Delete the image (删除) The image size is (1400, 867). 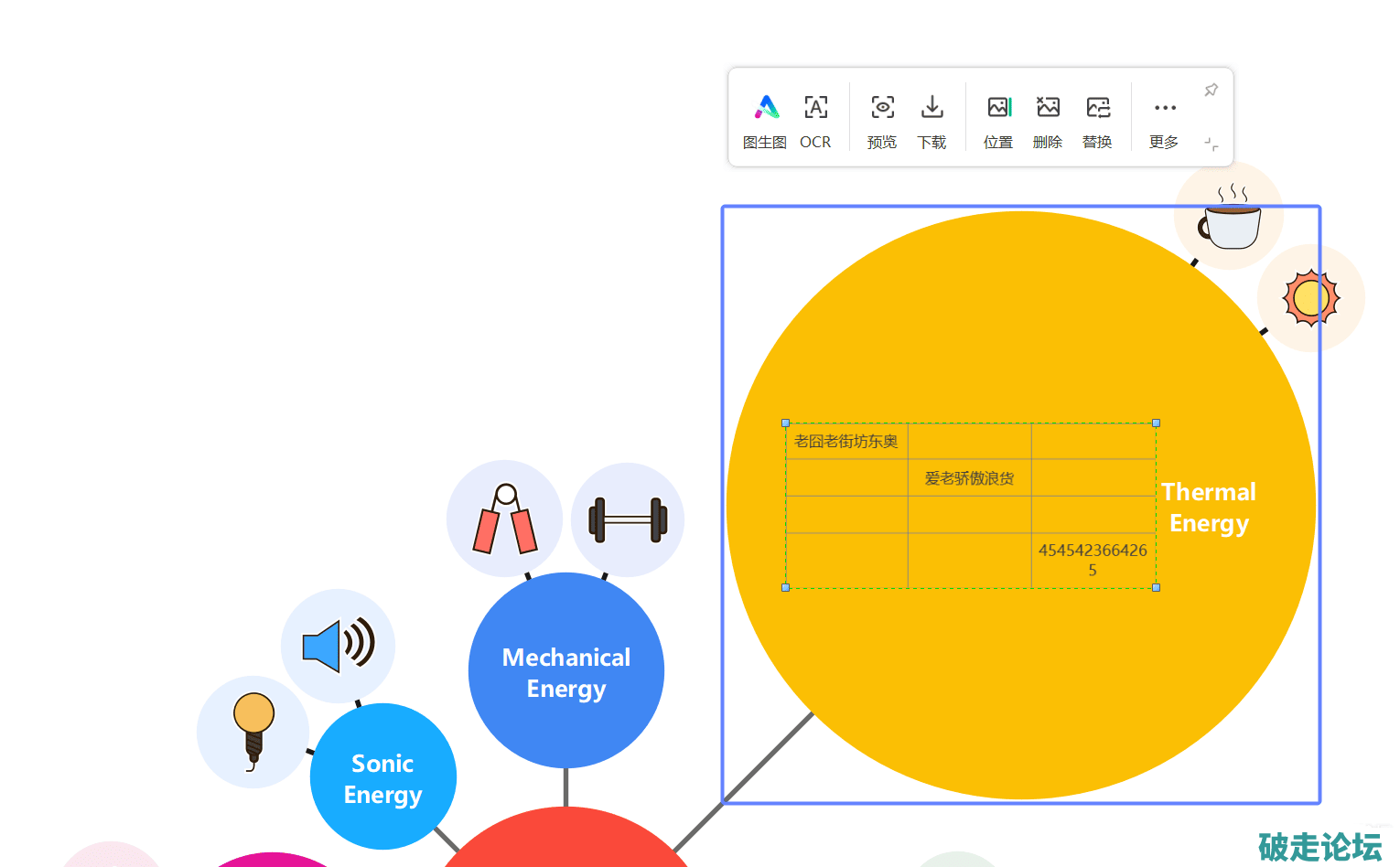pos(1048,121)
